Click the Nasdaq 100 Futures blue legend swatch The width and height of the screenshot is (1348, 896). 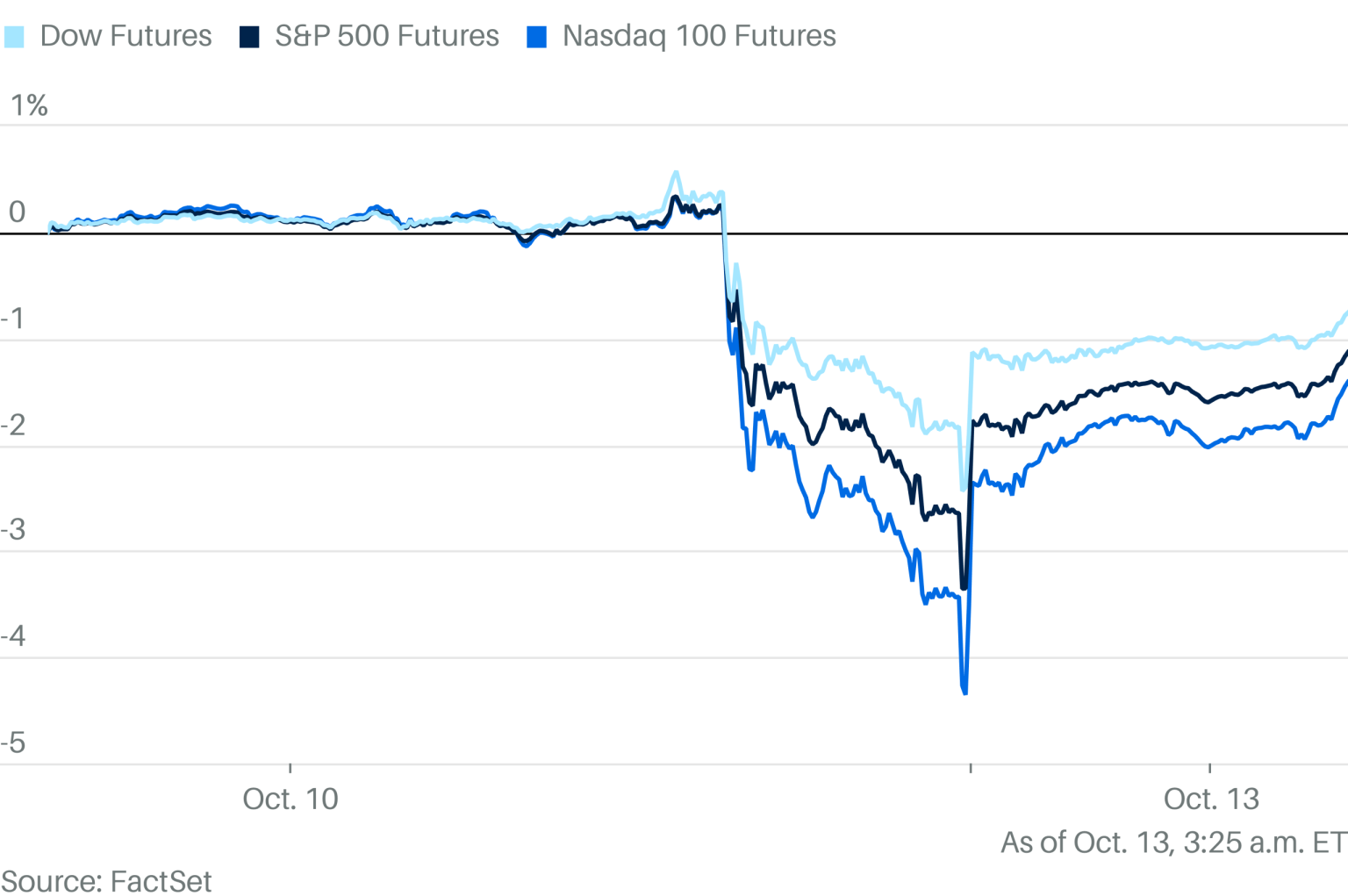click(x=536, y=37)
